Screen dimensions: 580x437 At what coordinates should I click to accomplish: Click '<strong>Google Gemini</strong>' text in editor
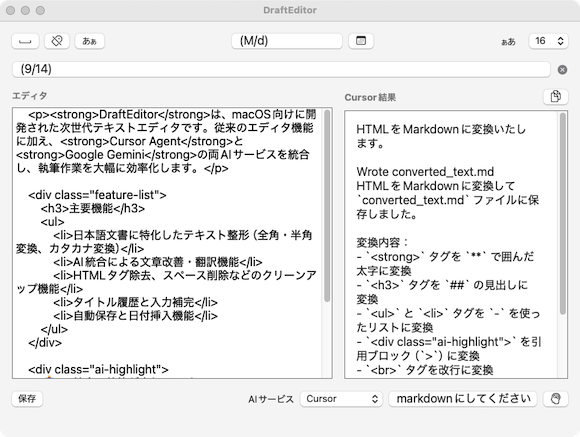coord(107,155)
